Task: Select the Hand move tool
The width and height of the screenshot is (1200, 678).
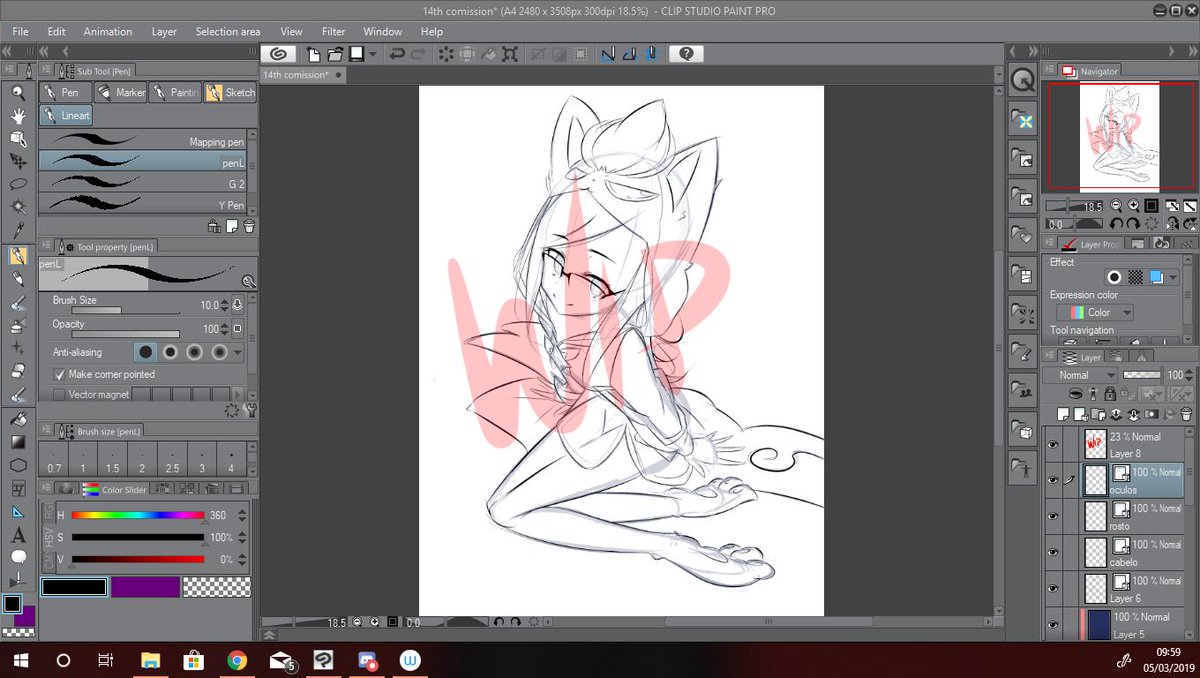Action: click(18, 116)
